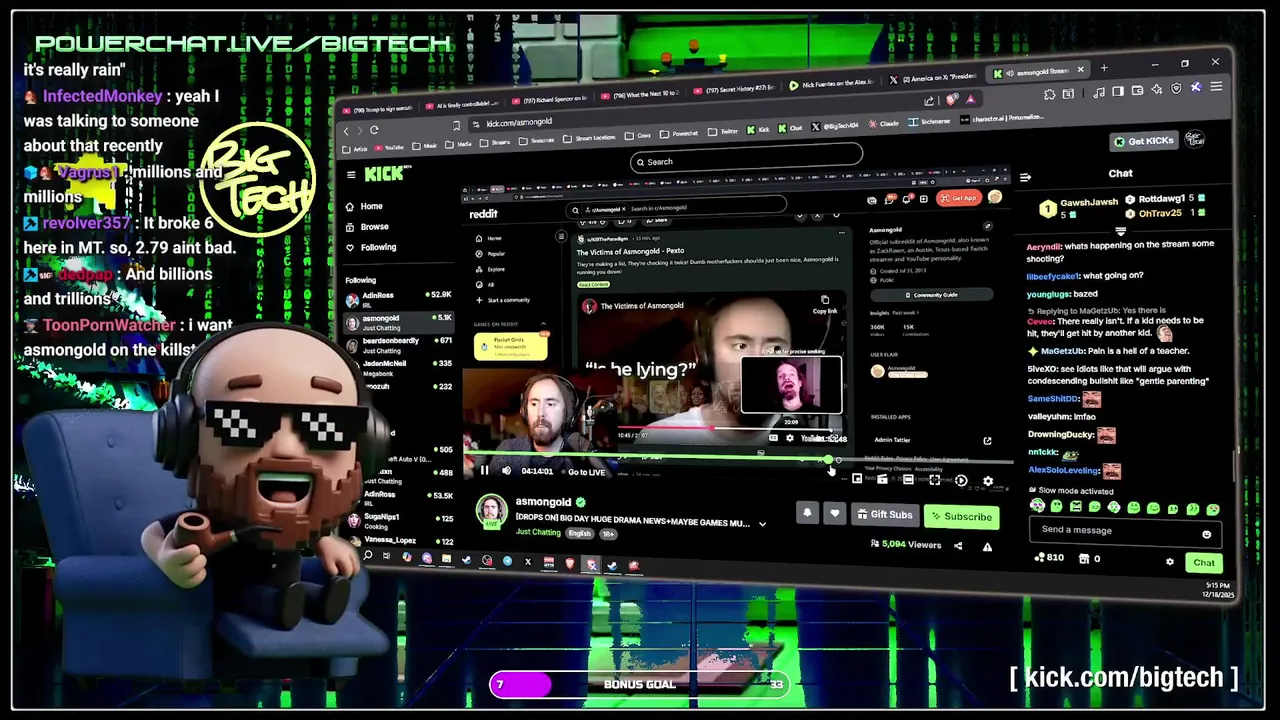Click Go to LIVE
The height and width of the screenshot is (720, 1280).
(586, 472)
